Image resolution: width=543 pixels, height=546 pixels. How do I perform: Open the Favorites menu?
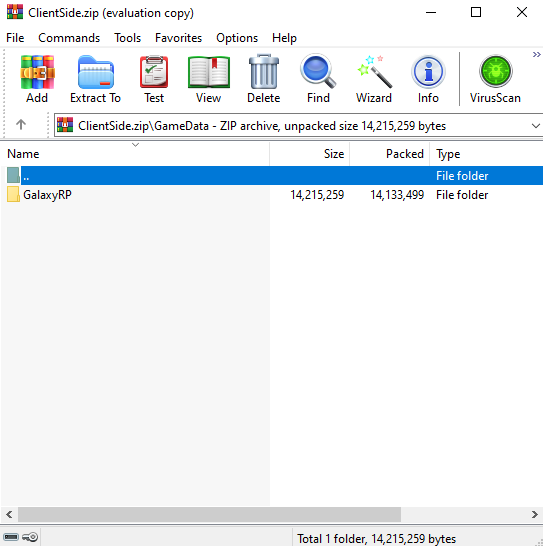(x=178, y=38)
